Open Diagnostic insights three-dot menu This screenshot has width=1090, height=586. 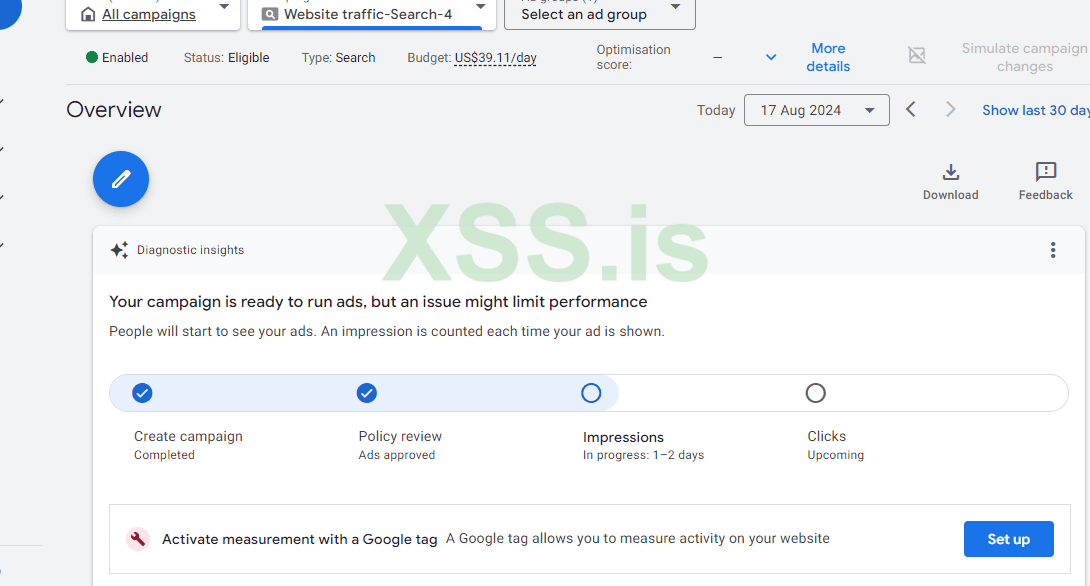click(1053, 250)
